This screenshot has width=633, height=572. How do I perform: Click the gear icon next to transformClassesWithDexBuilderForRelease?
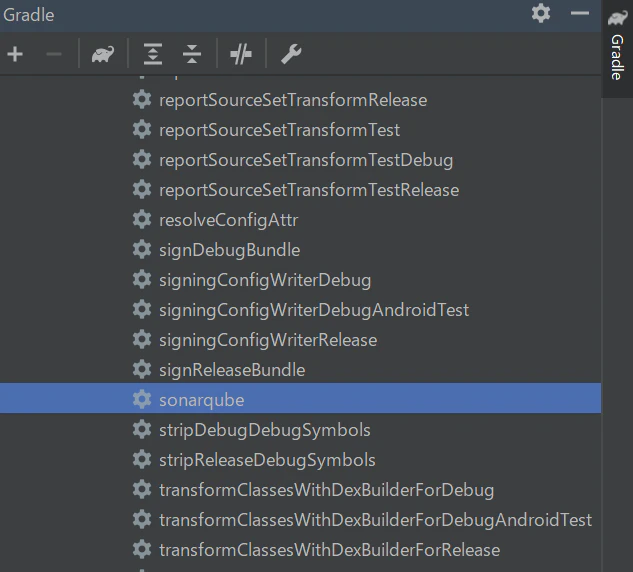coord(142,549)
